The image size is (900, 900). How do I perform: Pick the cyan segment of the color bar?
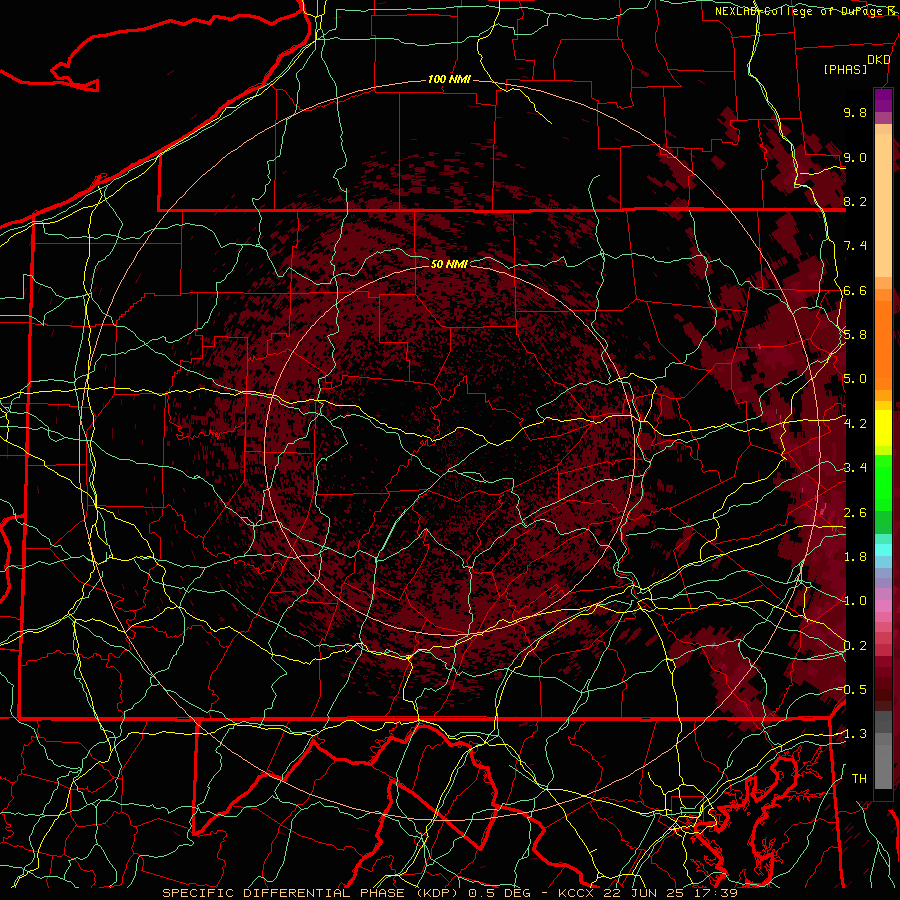click(883, 549)
